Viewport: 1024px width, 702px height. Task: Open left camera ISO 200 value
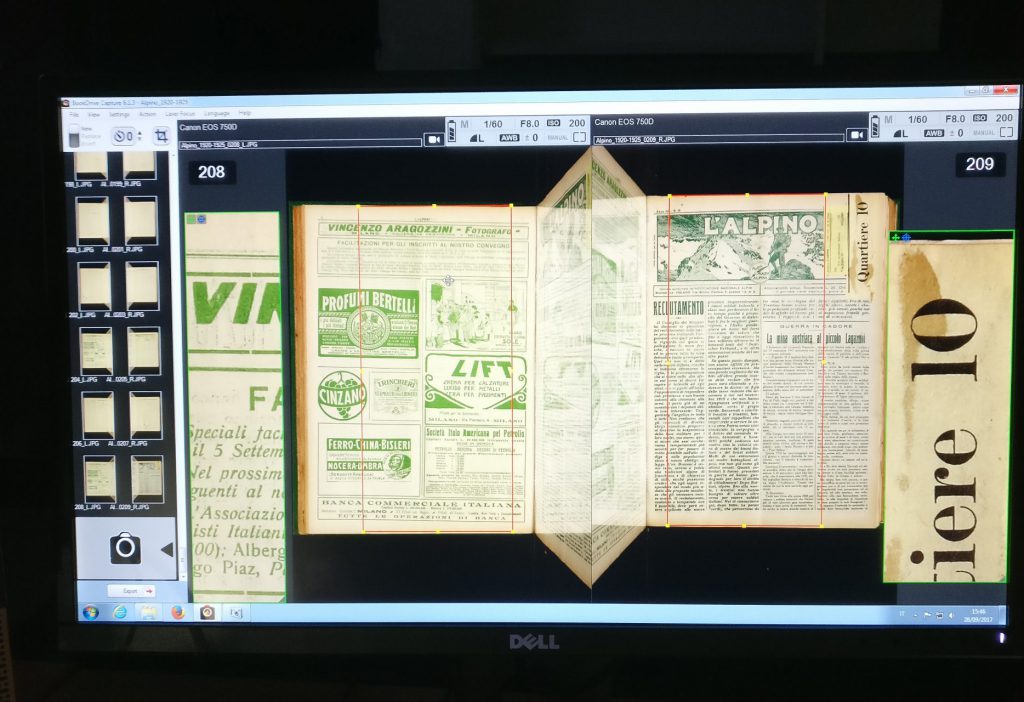click(577, 123)
